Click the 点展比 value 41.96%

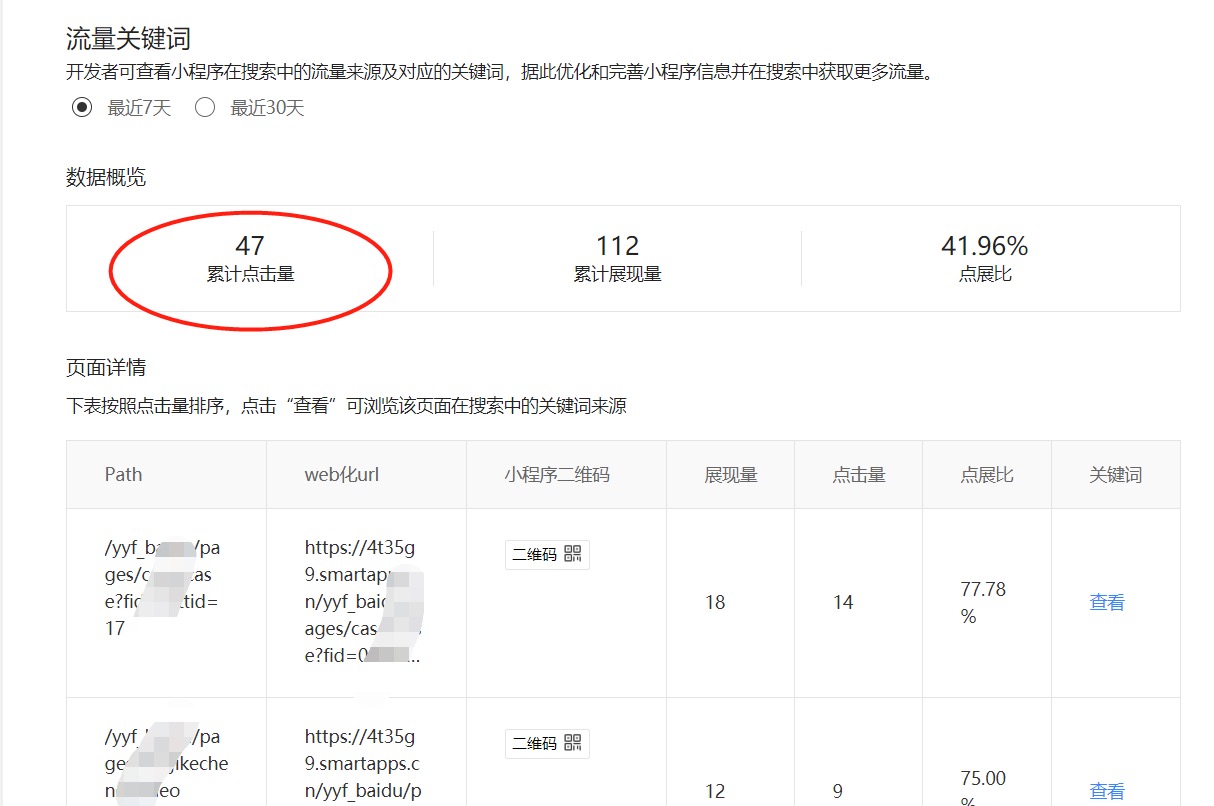tap(985, 245)
